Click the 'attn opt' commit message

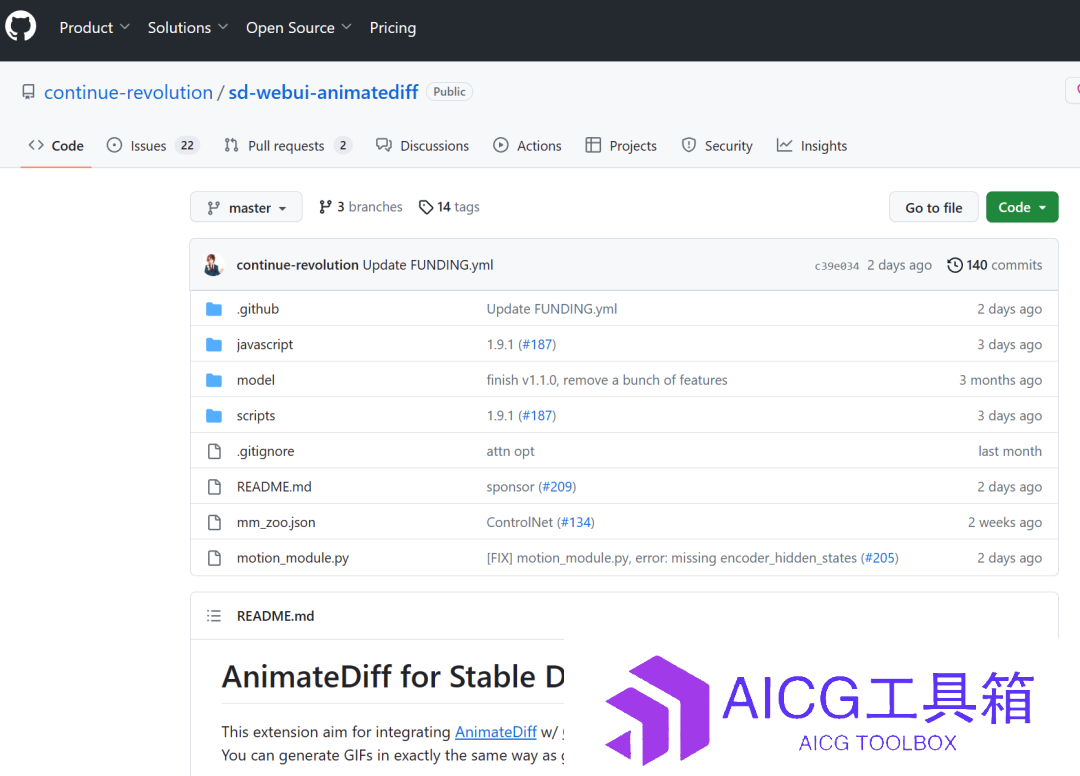(x=510, y=451)
